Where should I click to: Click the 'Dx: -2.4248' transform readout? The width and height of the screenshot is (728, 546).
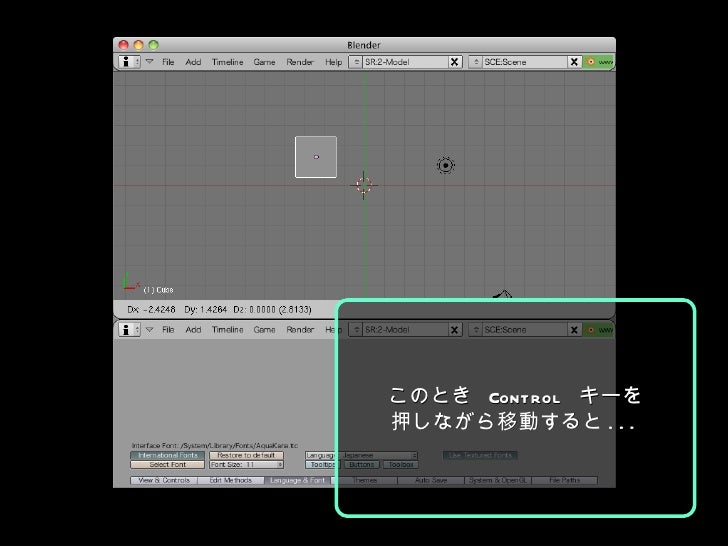tap(151, 309)
